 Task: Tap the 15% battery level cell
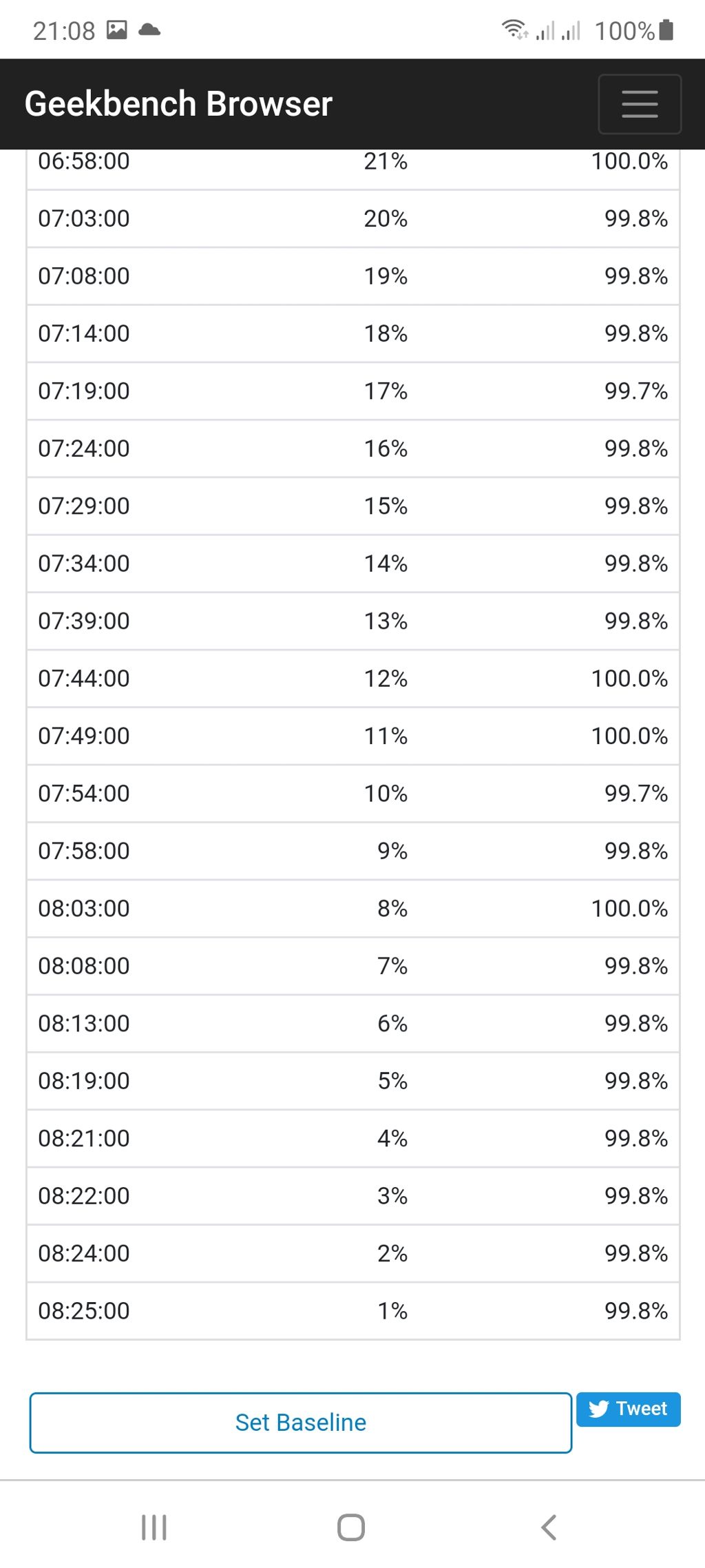point(386,506)
